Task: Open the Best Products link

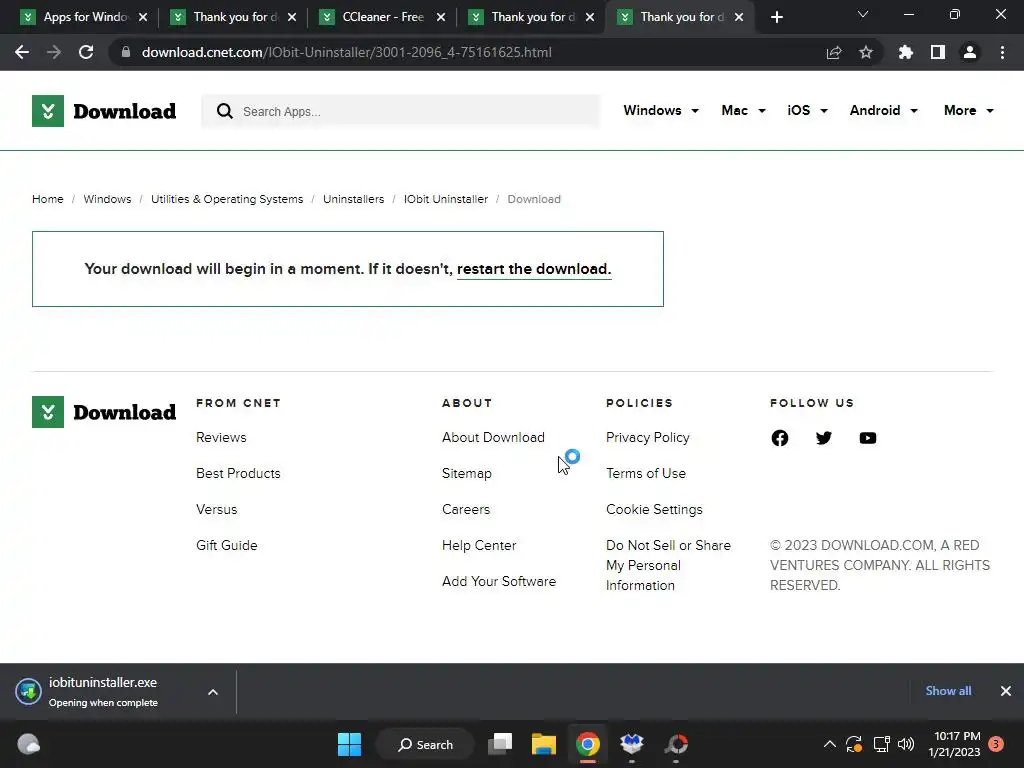Action: (x=238, y=473)
